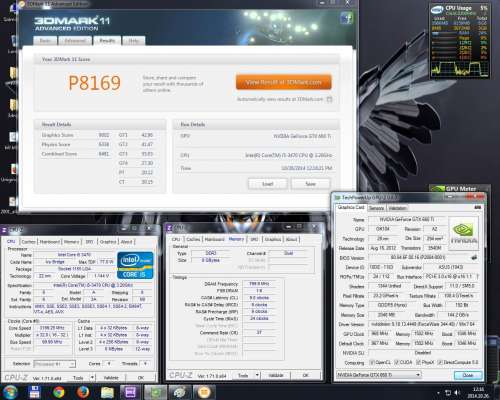Click OK in the left CPU-Z window

coord(141,378)
